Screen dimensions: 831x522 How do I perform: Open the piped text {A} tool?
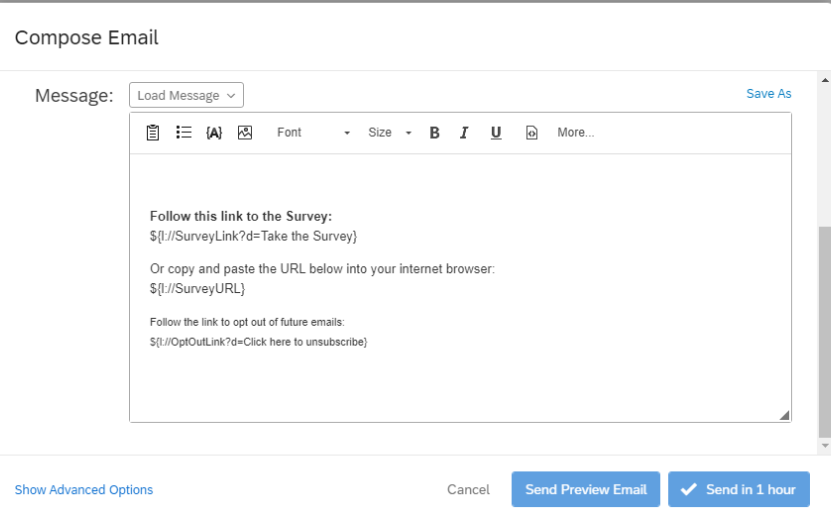(214, 132)
